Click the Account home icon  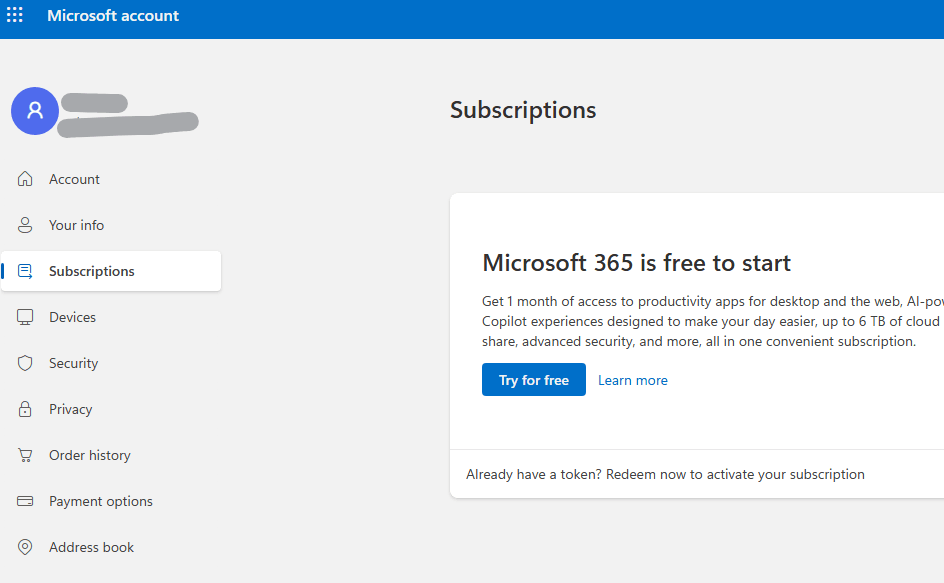(25, 179)
